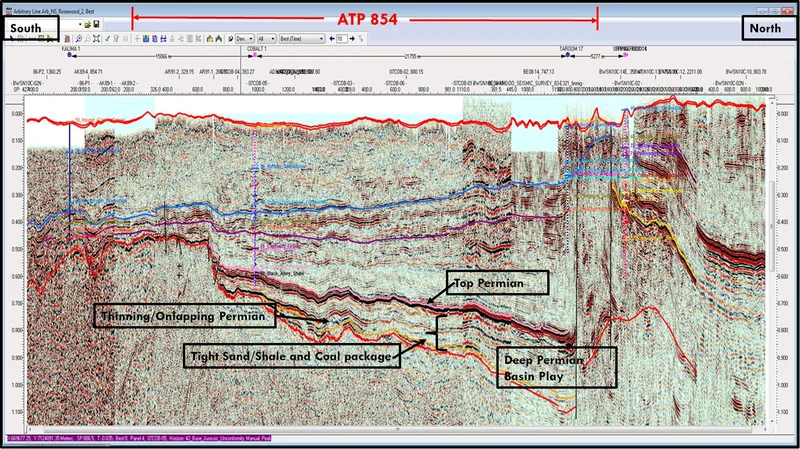Click the COBALT 1 well marker
The height and width of the screenshot is (449, 800).
[x=255, y=55]
